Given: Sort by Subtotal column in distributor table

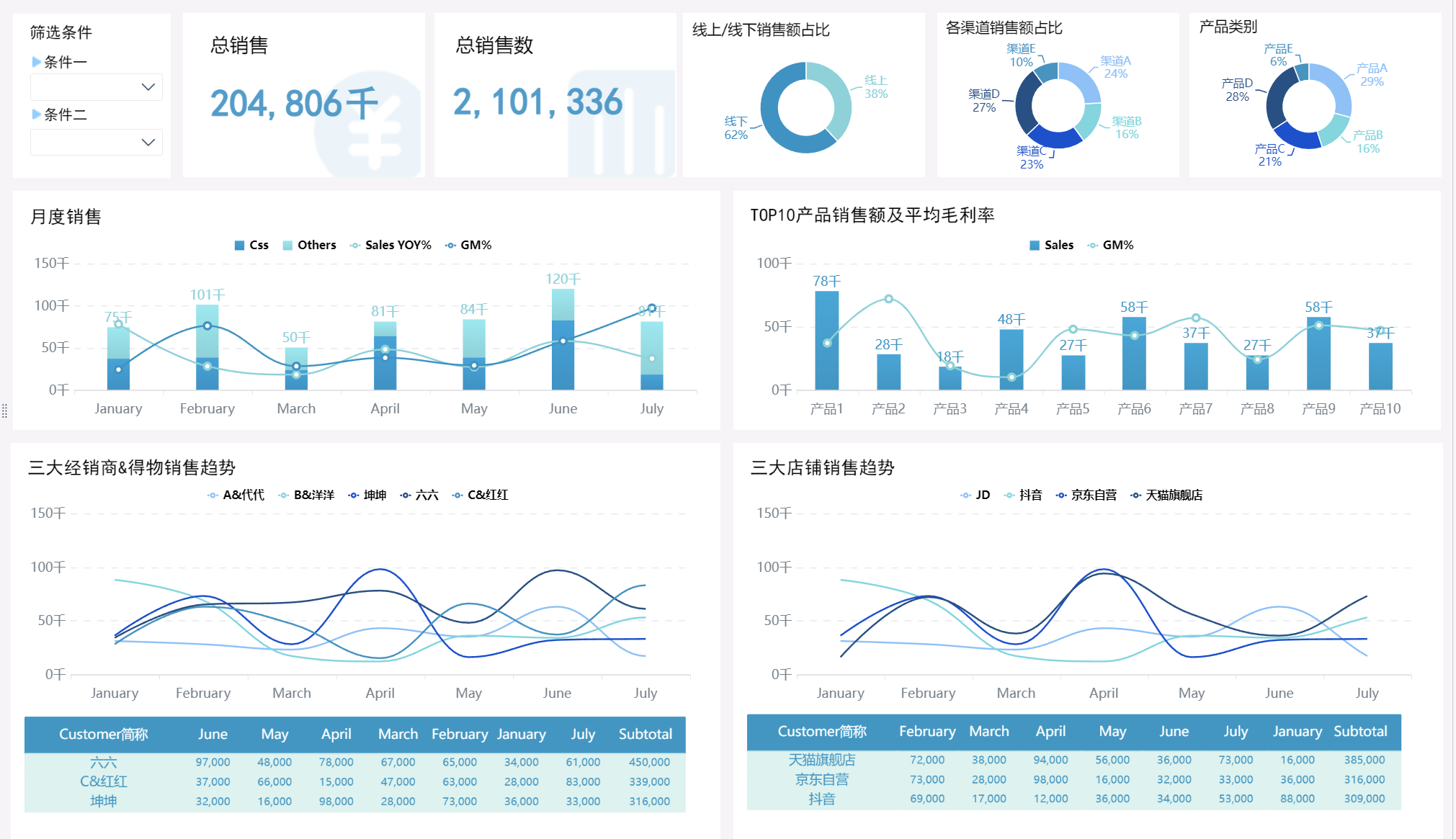Looking at the screenshot, I should click(x=645, y=734).
